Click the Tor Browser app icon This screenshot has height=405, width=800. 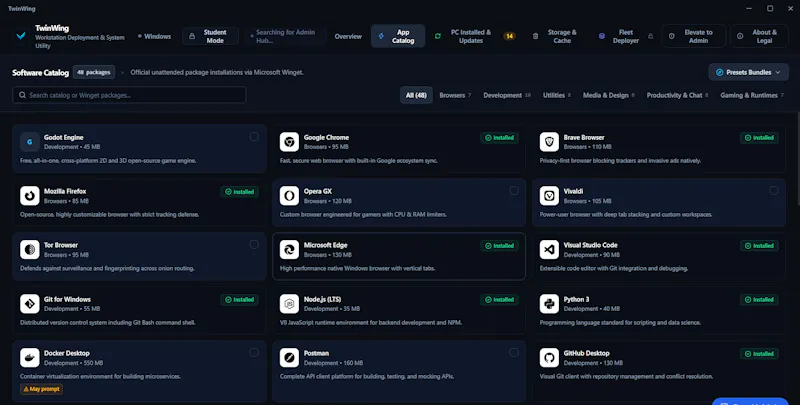tap(30, 250)
